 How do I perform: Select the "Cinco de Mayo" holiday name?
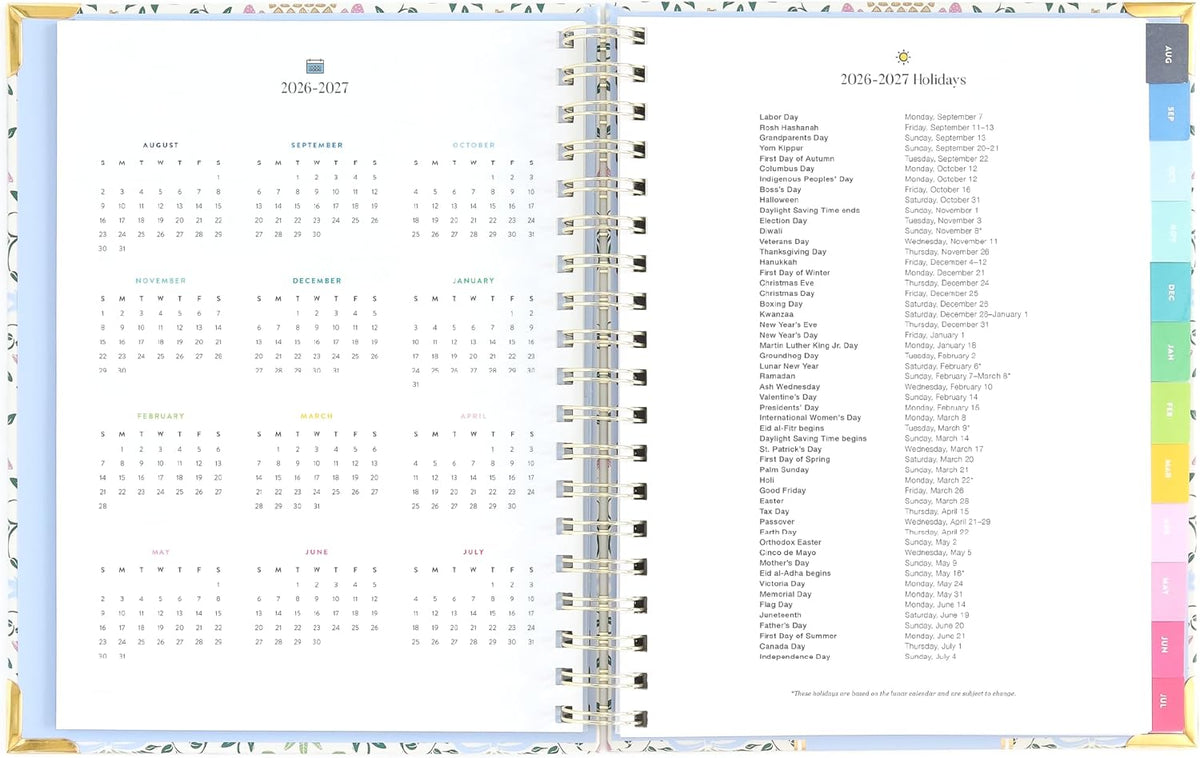tap(788, 553)
